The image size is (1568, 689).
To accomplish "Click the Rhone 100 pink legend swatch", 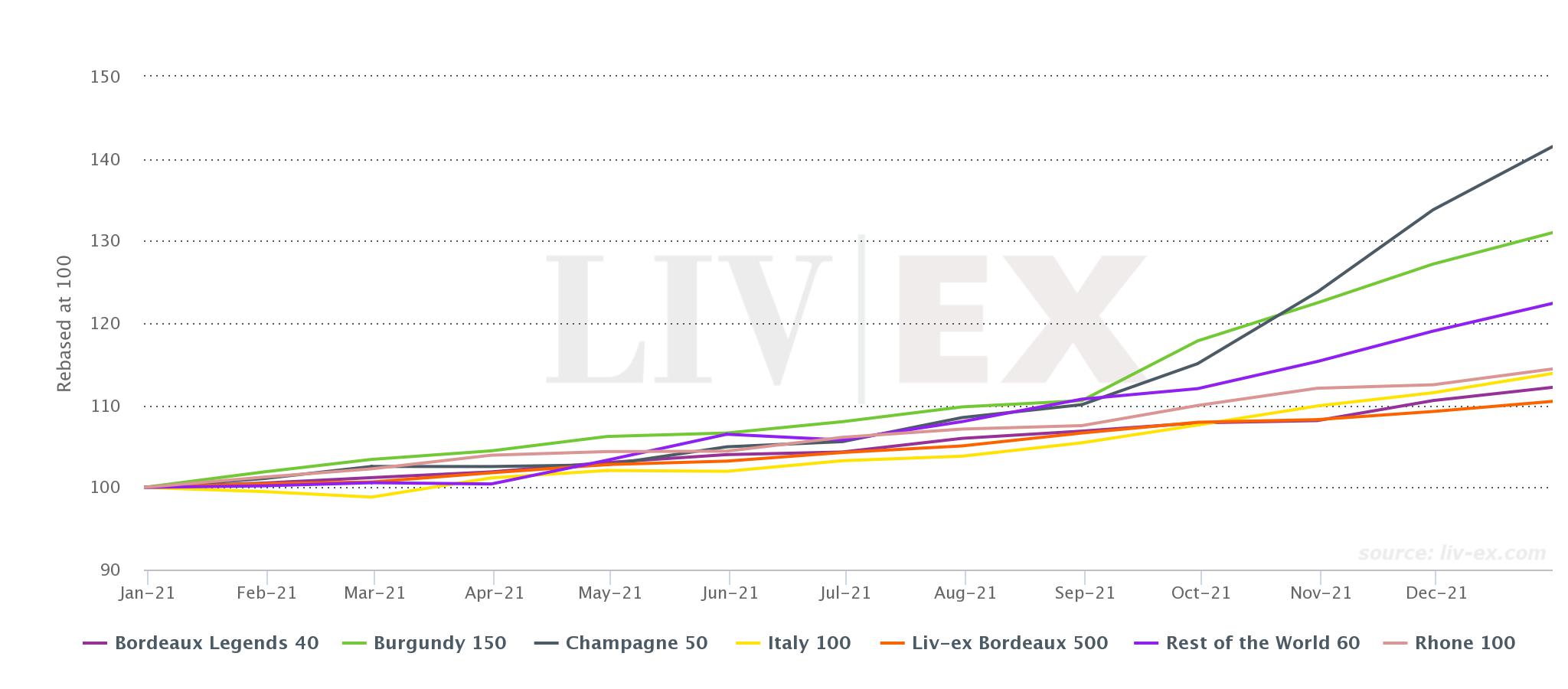I will (1395, 643).
